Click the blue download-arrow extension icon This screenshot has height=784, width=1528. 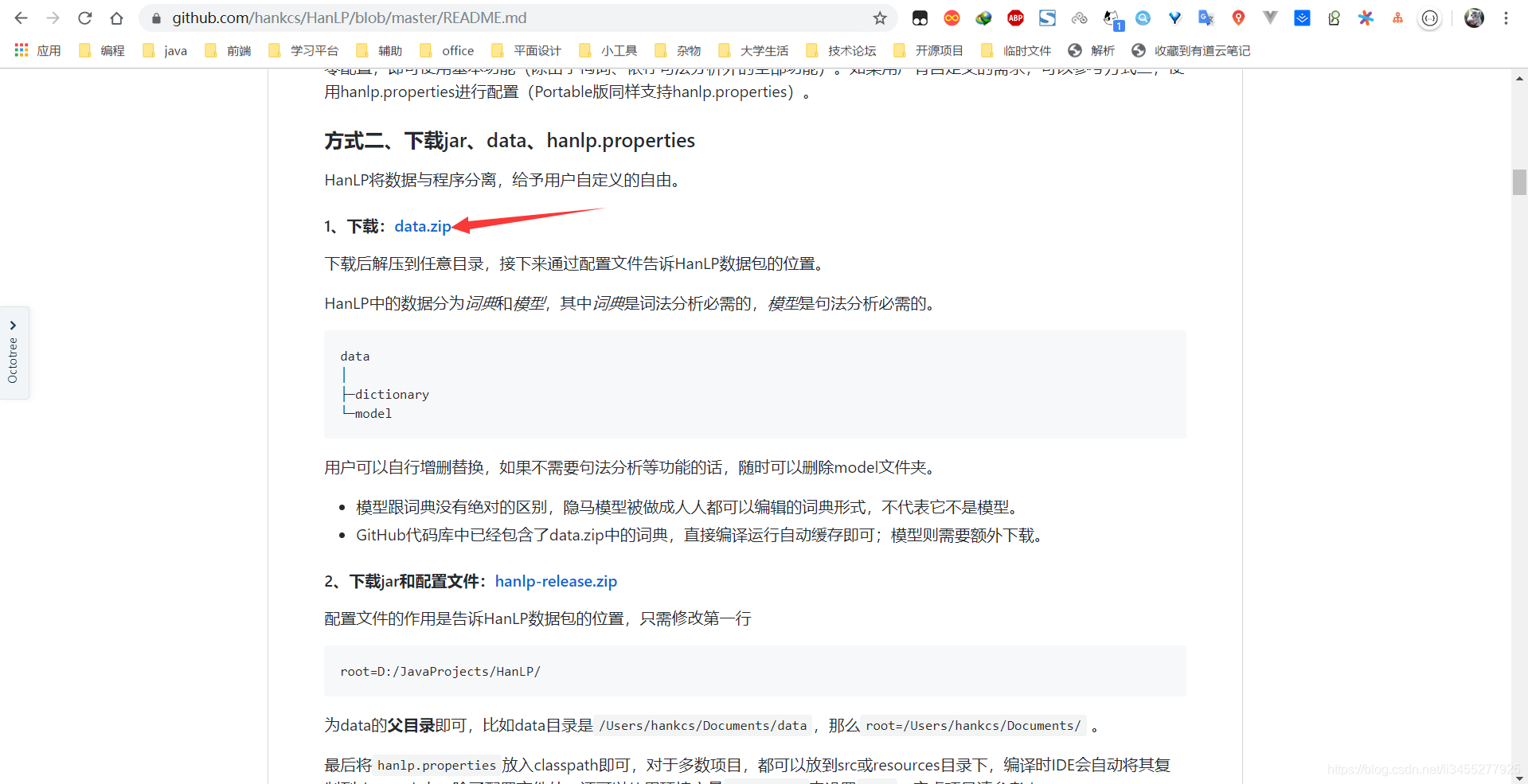tap(1302, 18)
